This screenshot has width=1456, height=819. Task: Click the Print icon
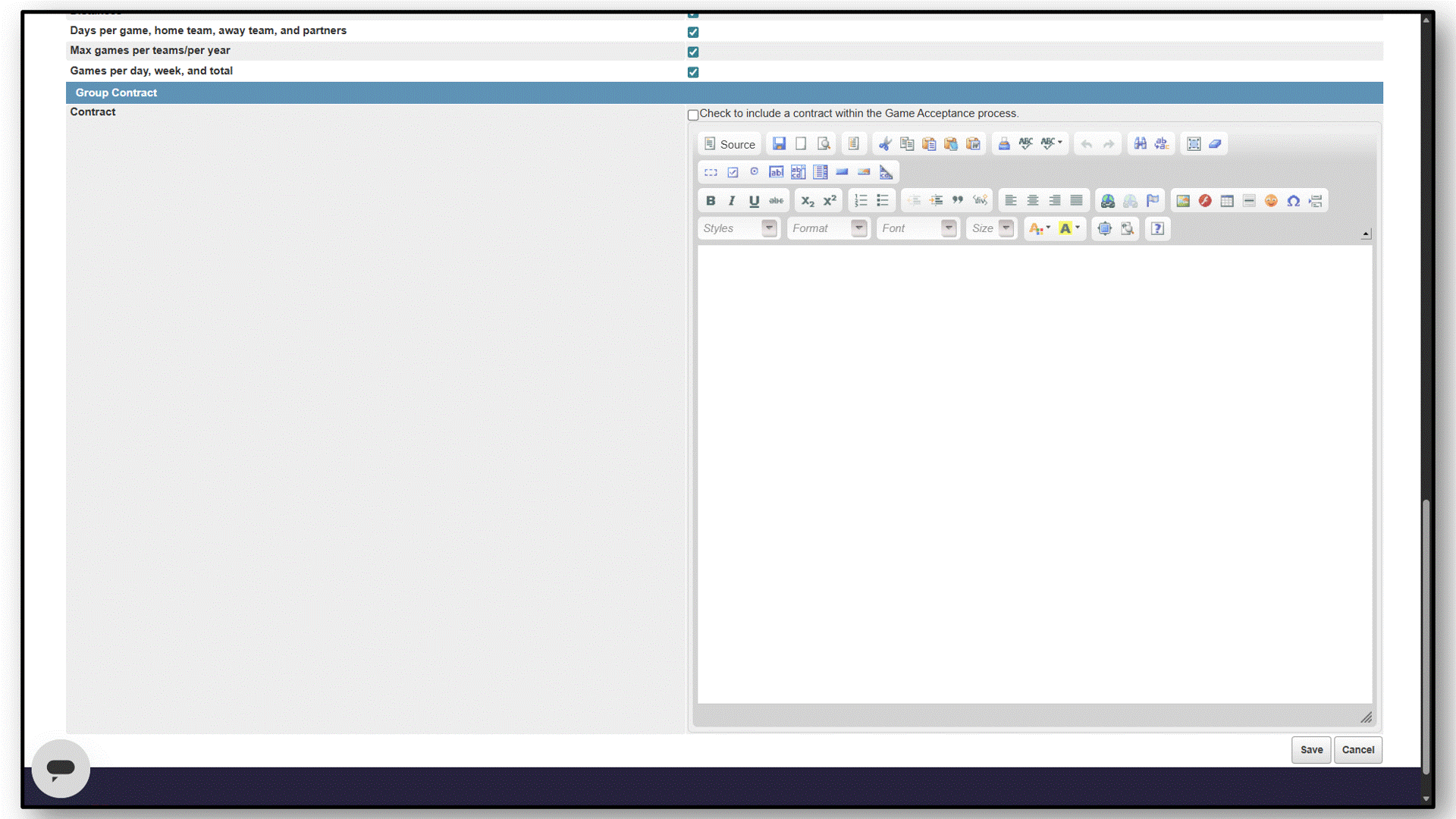(1004, 144)
